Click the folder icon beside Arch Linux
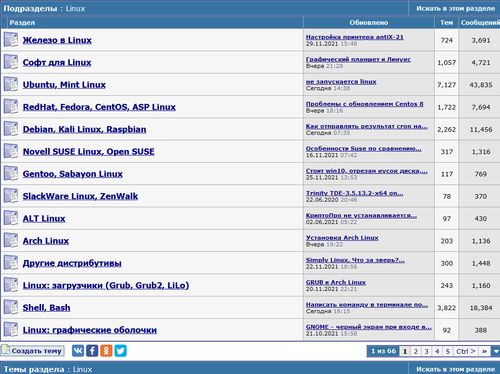The image size is (500, 374). click(x=11, y=240)
